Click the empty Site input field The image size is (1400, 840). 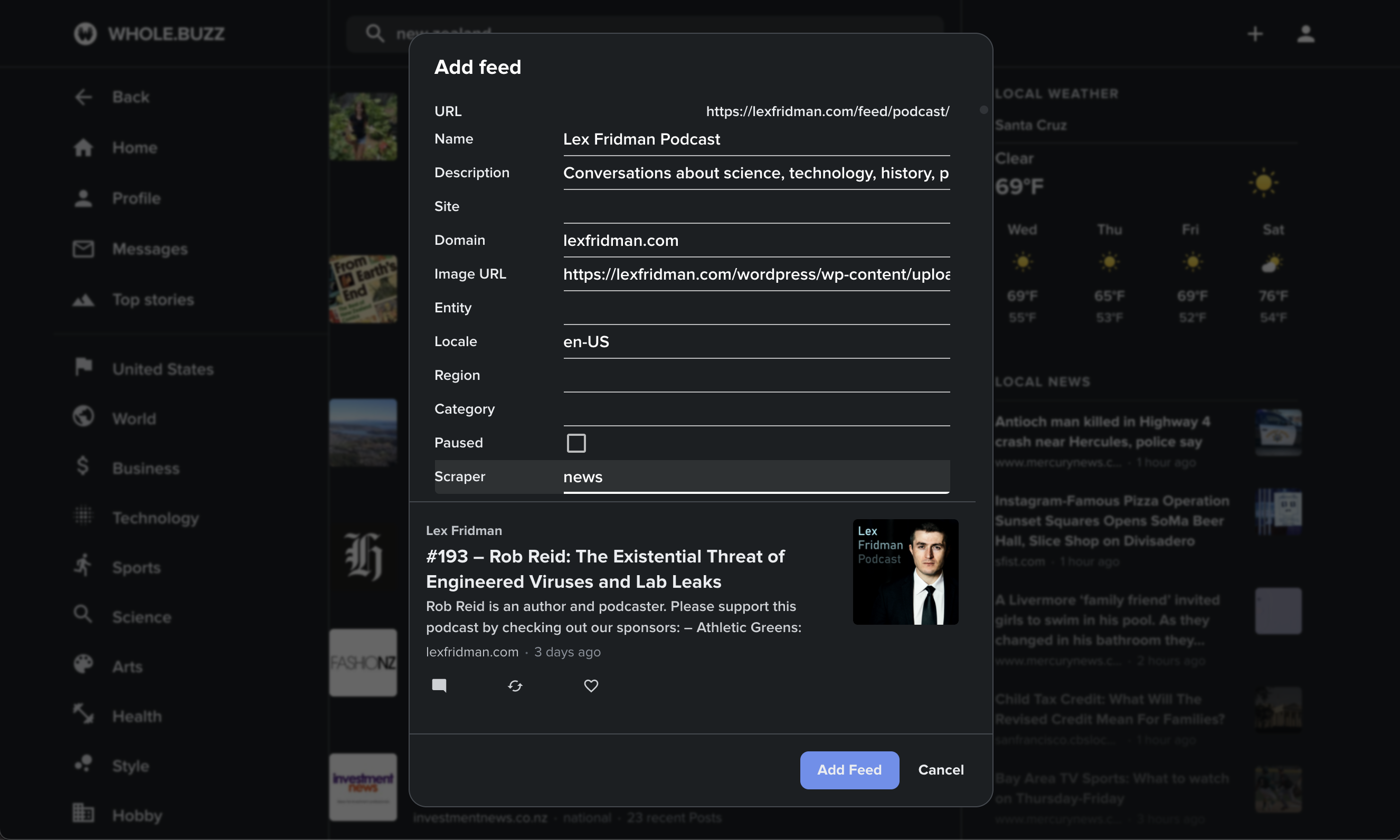pyautogui.click(x=756, y=207)
